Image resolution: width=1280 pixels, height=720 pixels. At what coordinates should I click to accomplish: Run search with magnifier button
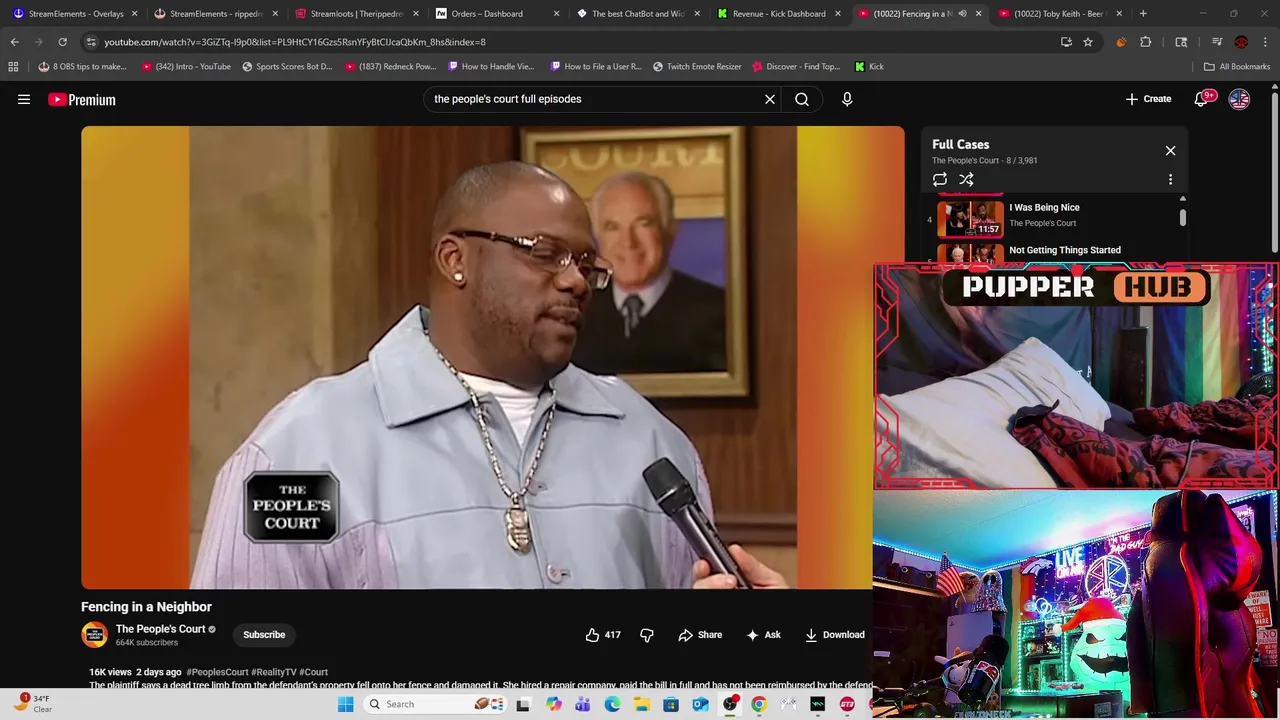pyautogui.click(x=802, y=99)
